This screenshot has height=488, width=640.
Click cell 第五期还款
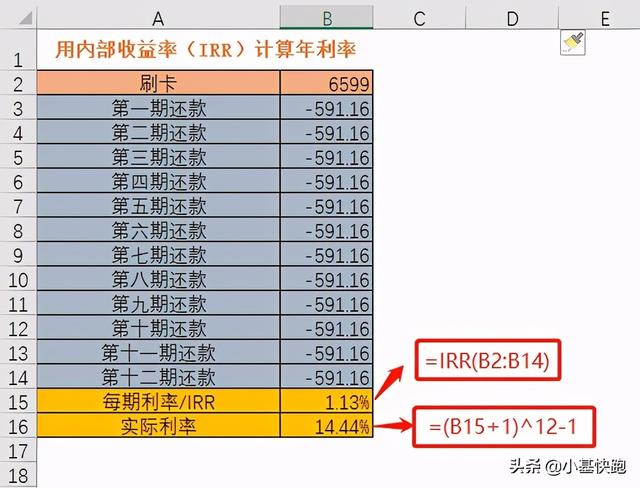(x=158, y=205)
